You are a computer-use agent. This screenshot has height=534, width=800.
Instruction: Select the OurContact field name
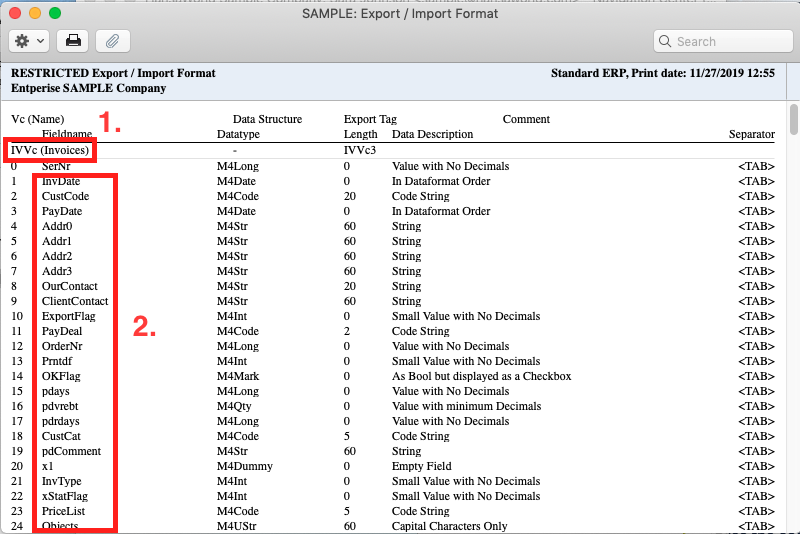[x=70, y=286]
